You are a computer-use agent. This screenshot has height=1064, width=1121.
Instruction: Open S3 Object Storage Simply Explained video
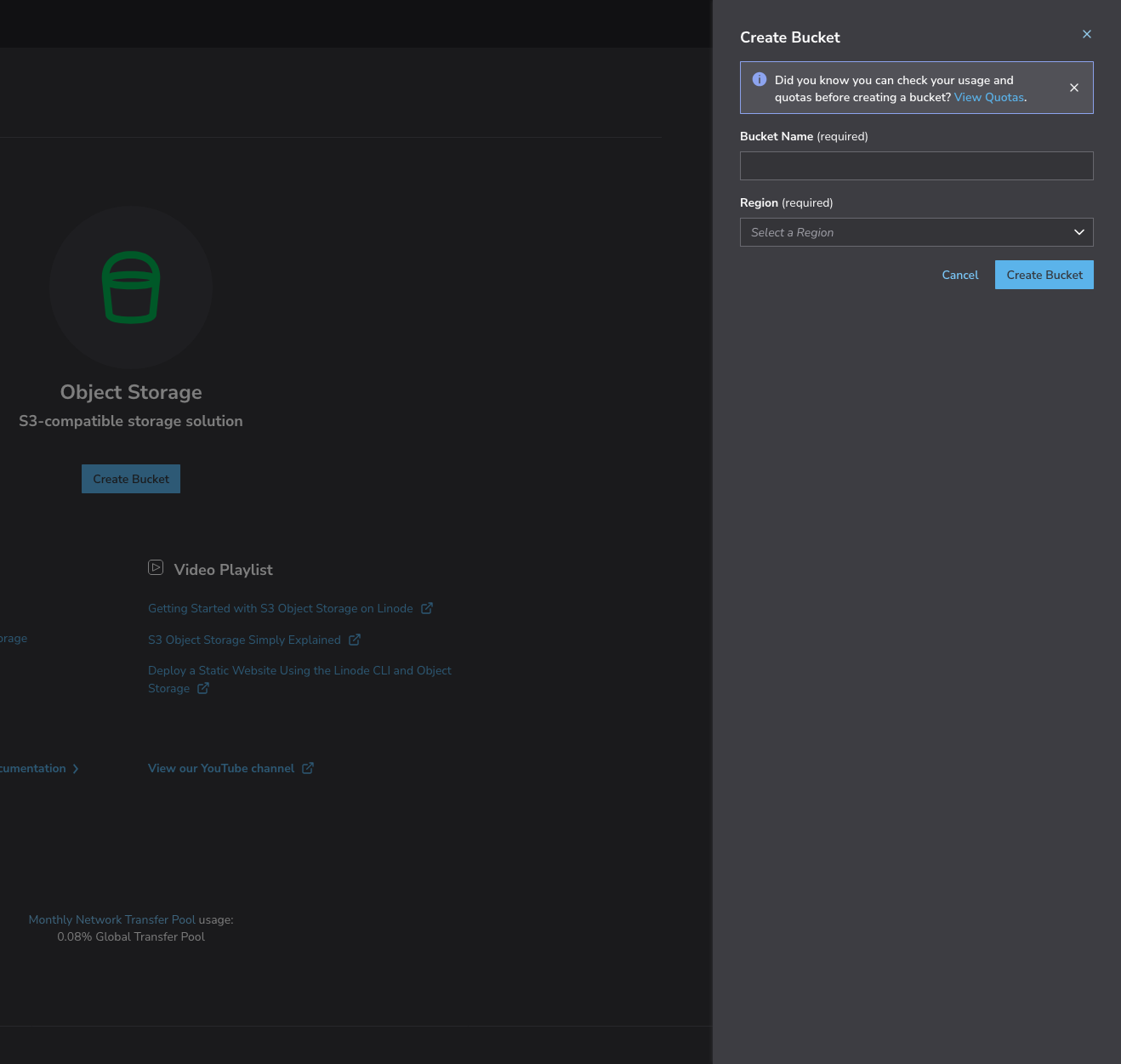pyautogui.click(x=244, y=640)
